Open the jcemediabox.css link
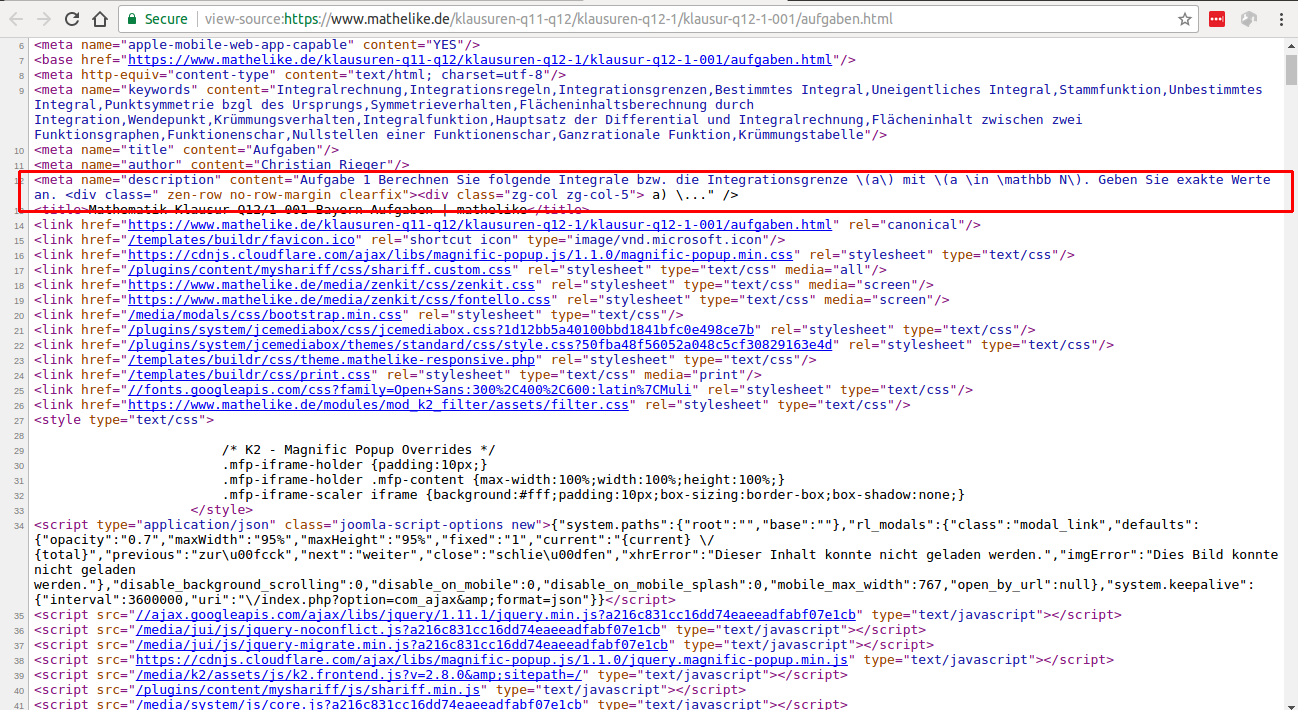Viewport: 1298px width, 710px height. tap(441, 330)
